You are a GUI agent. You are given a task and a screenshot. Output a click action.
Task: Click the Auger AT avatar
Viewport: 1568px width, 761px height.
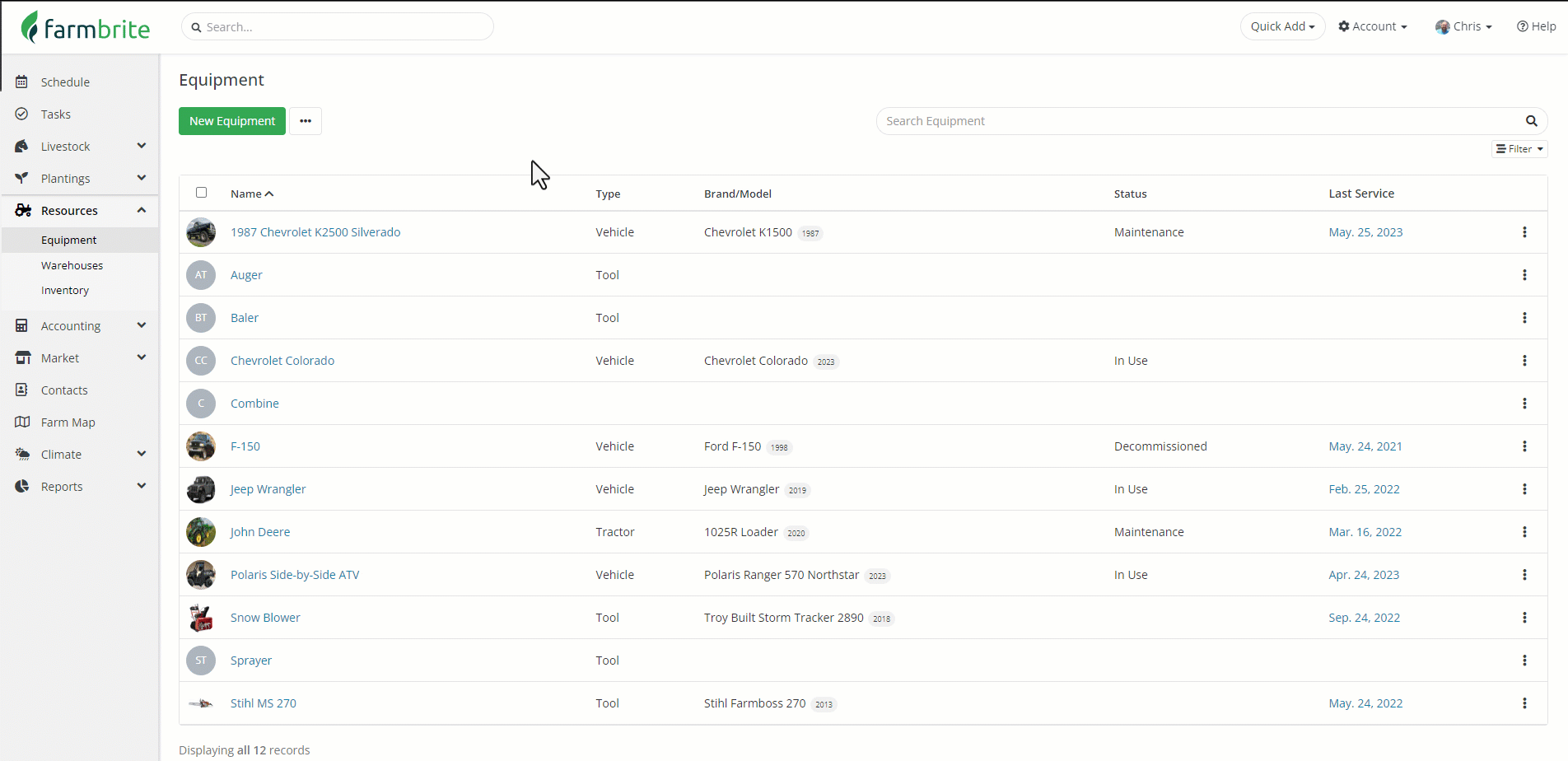201,275
